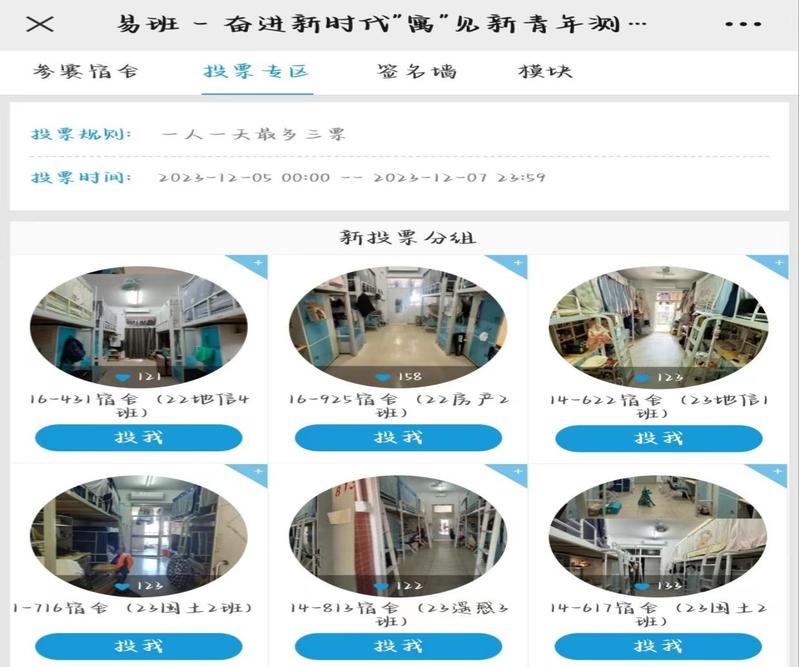Image resolution: width=799 pixels, height=667 pixels.
Task: Open the 1-716 dorm room picture
Action: coord(139,535)
